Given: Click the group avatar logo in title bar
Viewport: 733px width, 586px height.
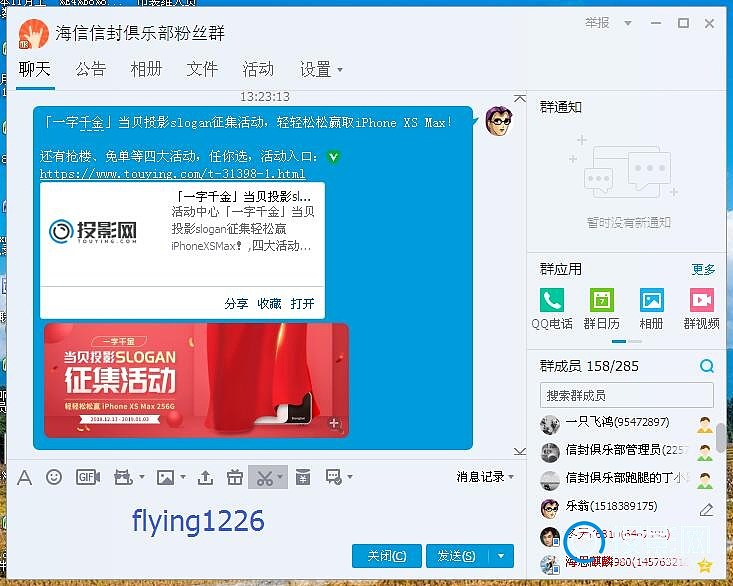Looking at the screenshot, I should 34,34.
